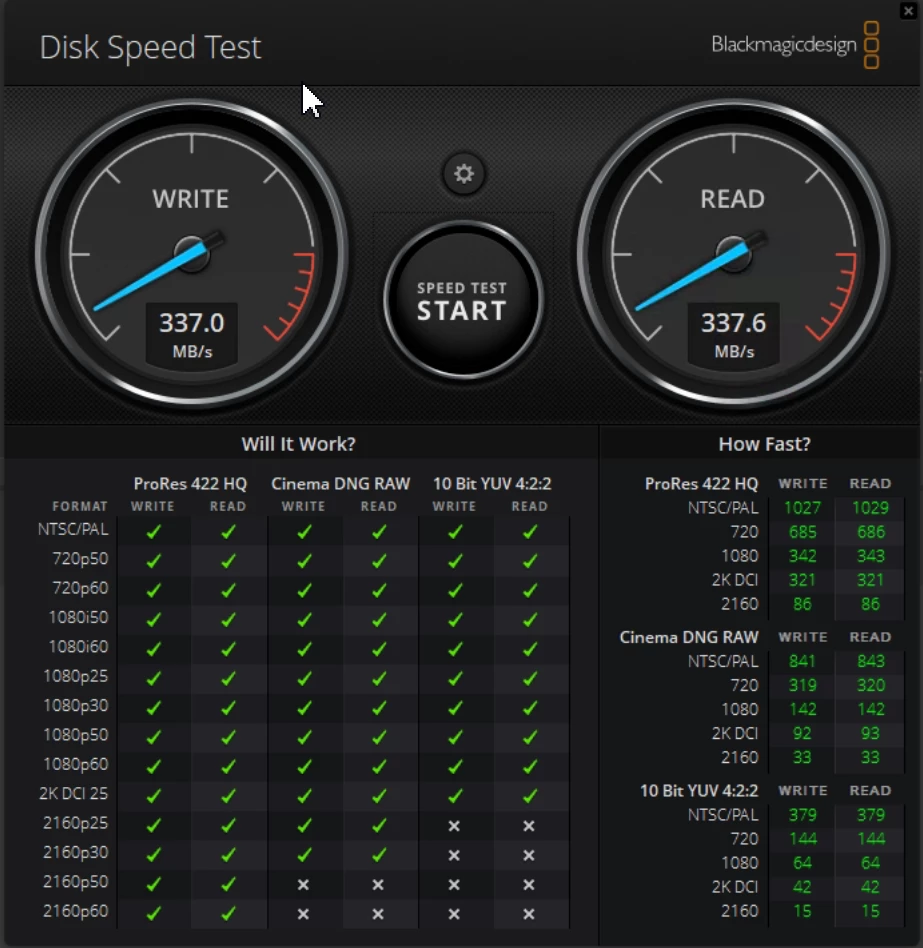The image size is (923, 948).
Task: Click the How Fast? heading
Action: click(x=764, y=444)
